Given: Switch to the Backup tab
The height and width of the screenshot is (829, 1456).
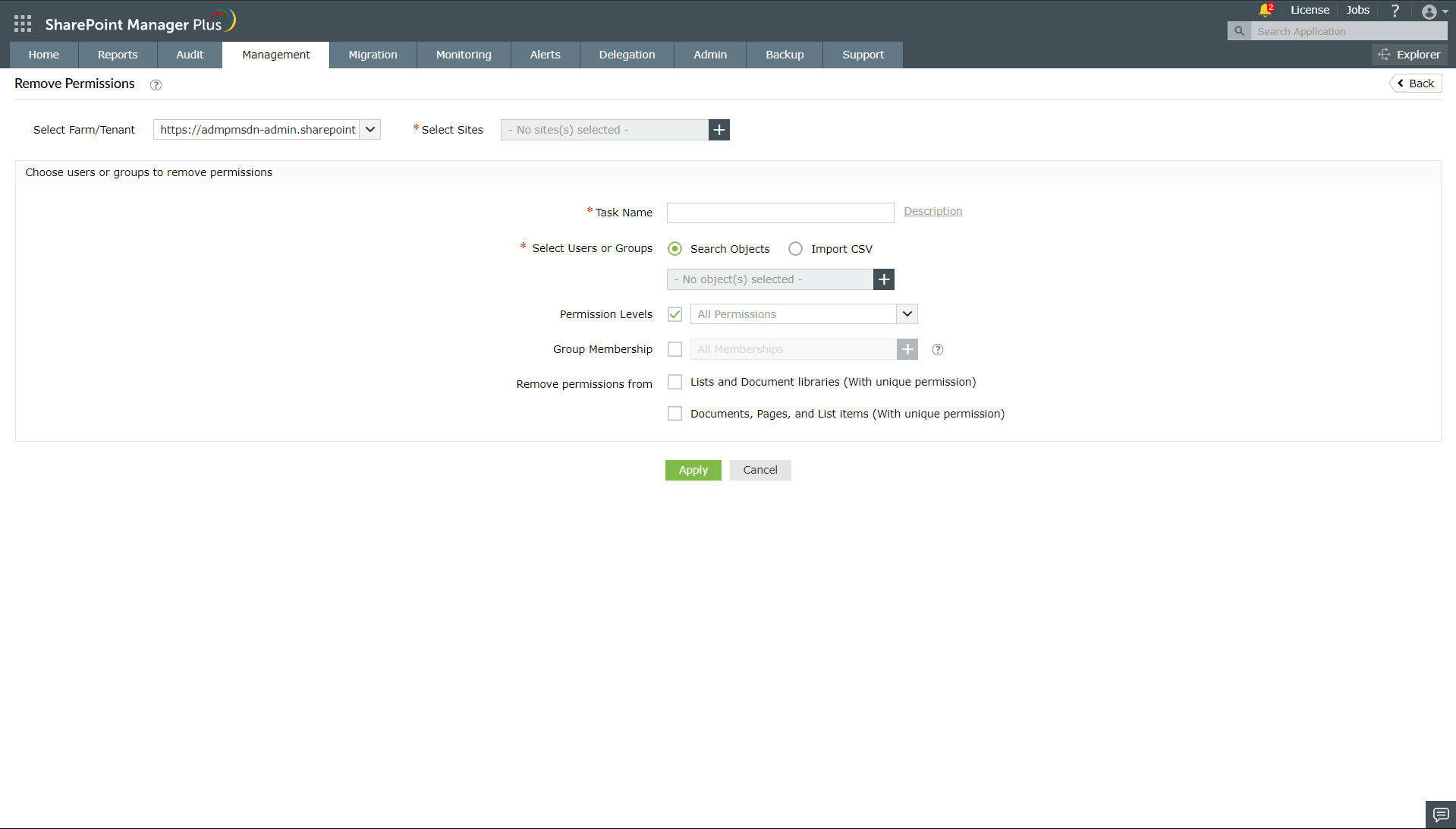Looking at the screenshot, I should (785, 55).
